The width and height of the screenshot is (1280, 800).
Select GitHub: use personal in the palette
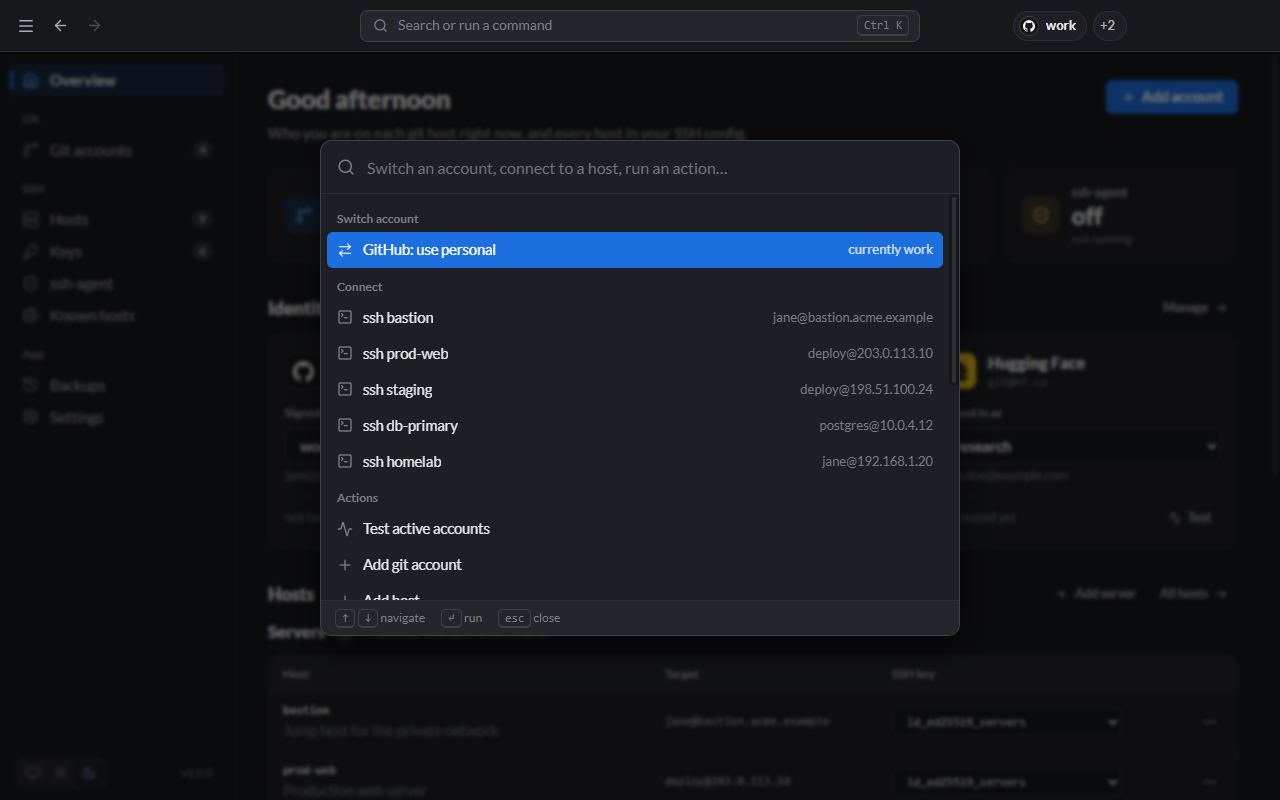click(x=635, y=250)
